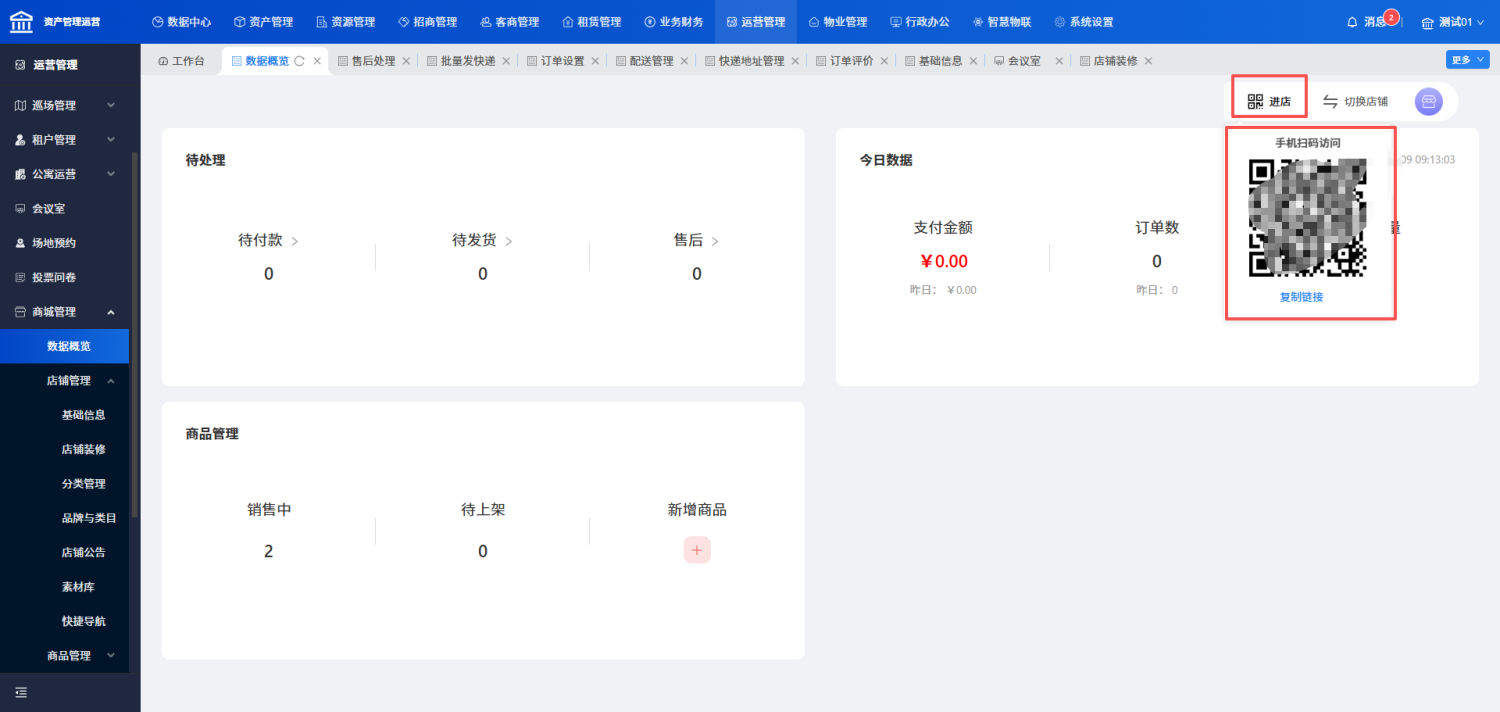
Task: Open the 待付款 pending orders link
Action: (x=268, y=241)
